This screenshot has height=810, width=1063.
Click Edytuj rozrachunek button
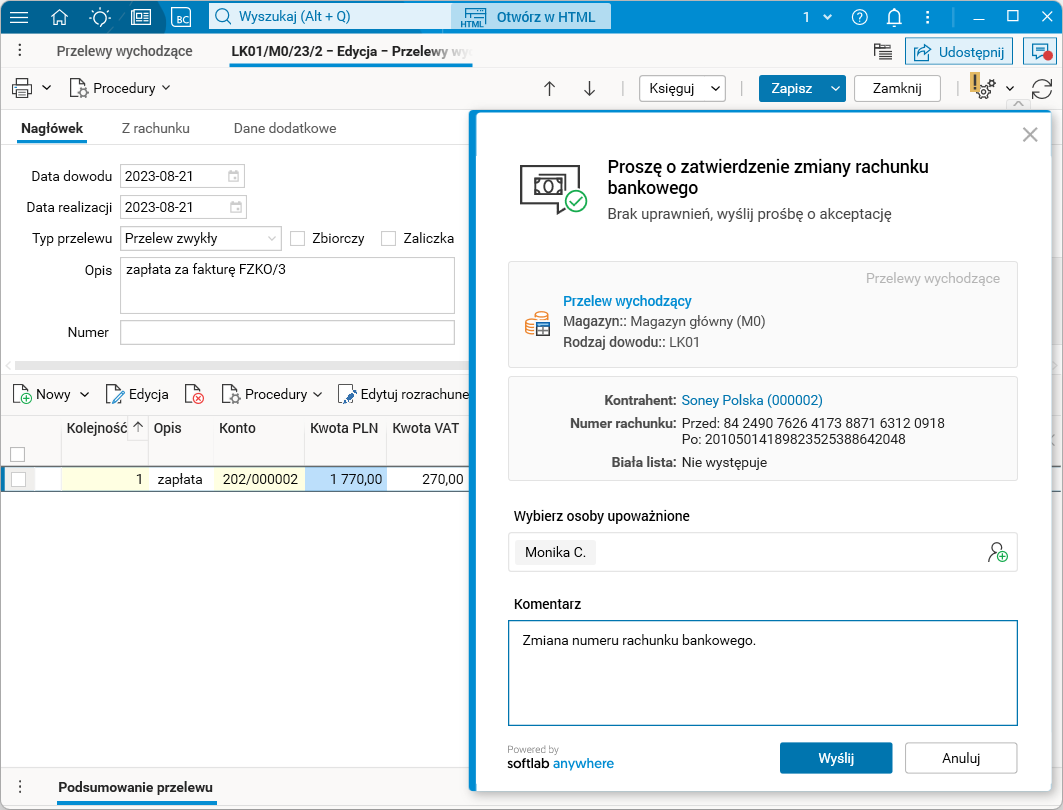[403, 394]
